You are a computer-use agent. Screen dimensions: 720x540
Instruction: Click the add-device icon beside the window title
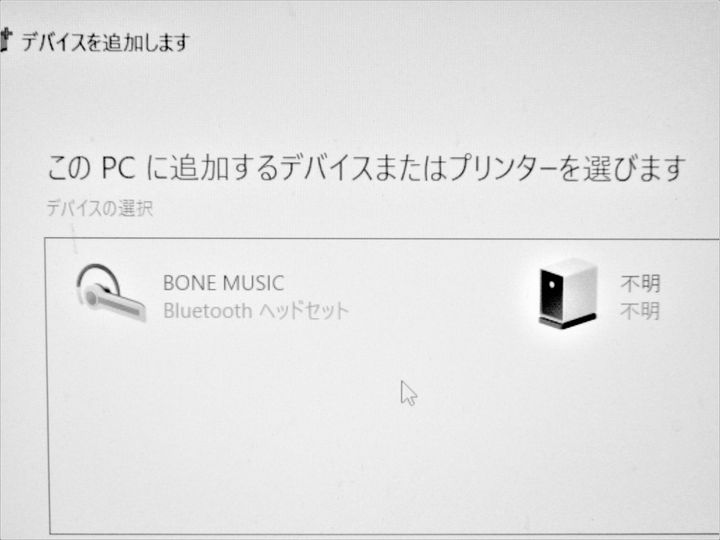coord(5,40)
